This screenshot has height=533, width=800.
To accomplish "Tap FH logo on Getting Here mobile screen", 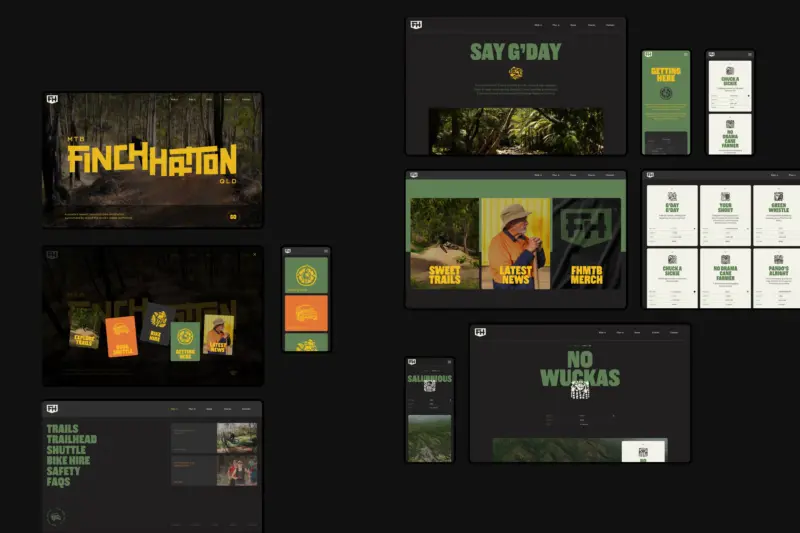I will pyautogui.click(x=648, y=54).
